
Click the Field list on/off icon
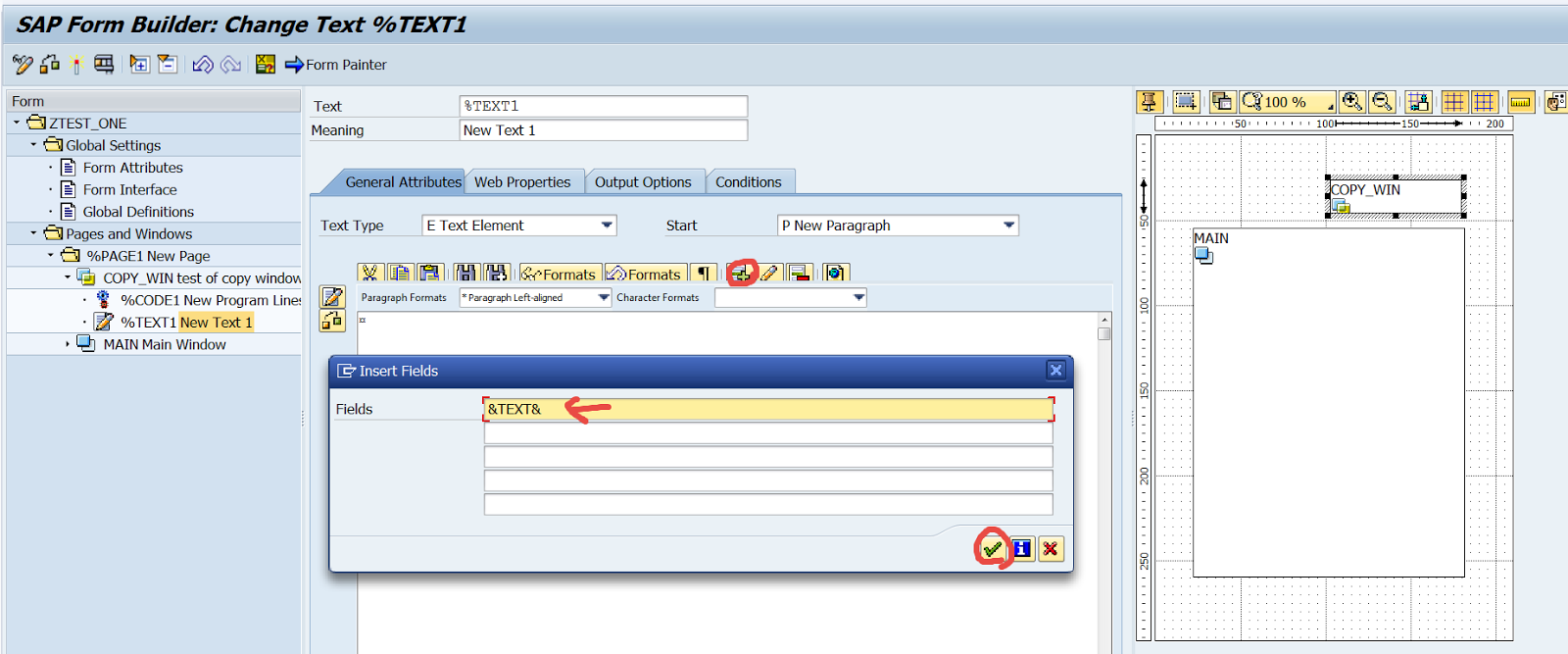pyautogui.click(x=265, y=65)
